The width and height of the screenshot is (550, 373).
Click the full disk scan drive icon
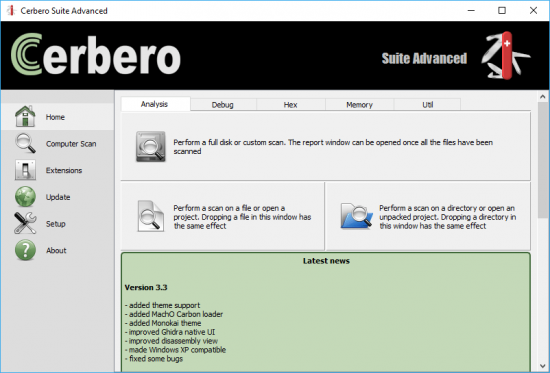tap(150, 146)
